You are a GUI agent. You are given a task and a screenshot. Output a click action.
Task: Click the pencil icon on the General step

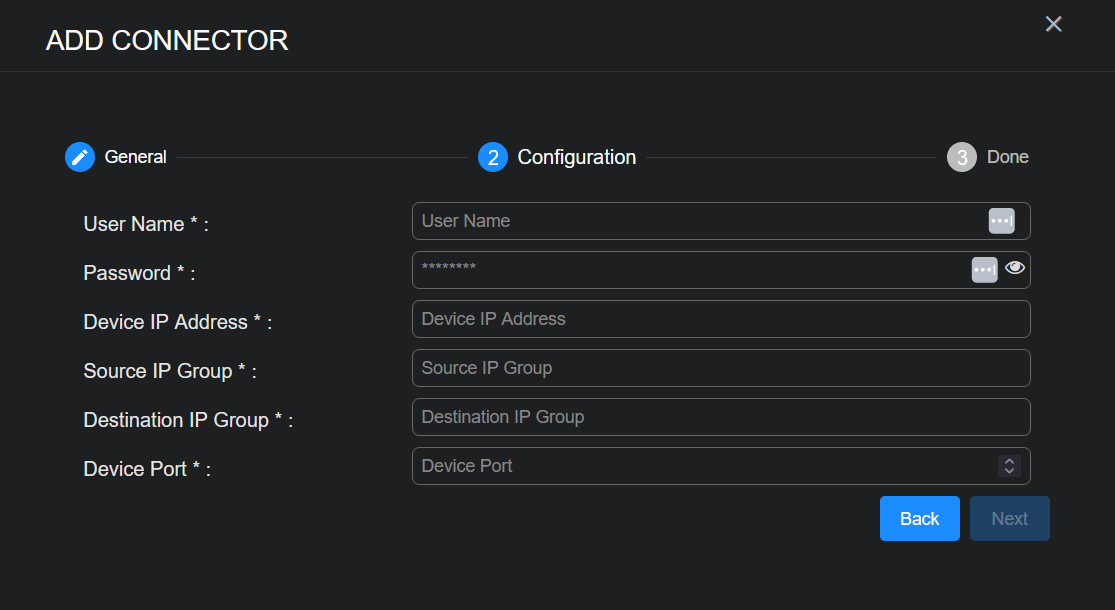point(80,157)
